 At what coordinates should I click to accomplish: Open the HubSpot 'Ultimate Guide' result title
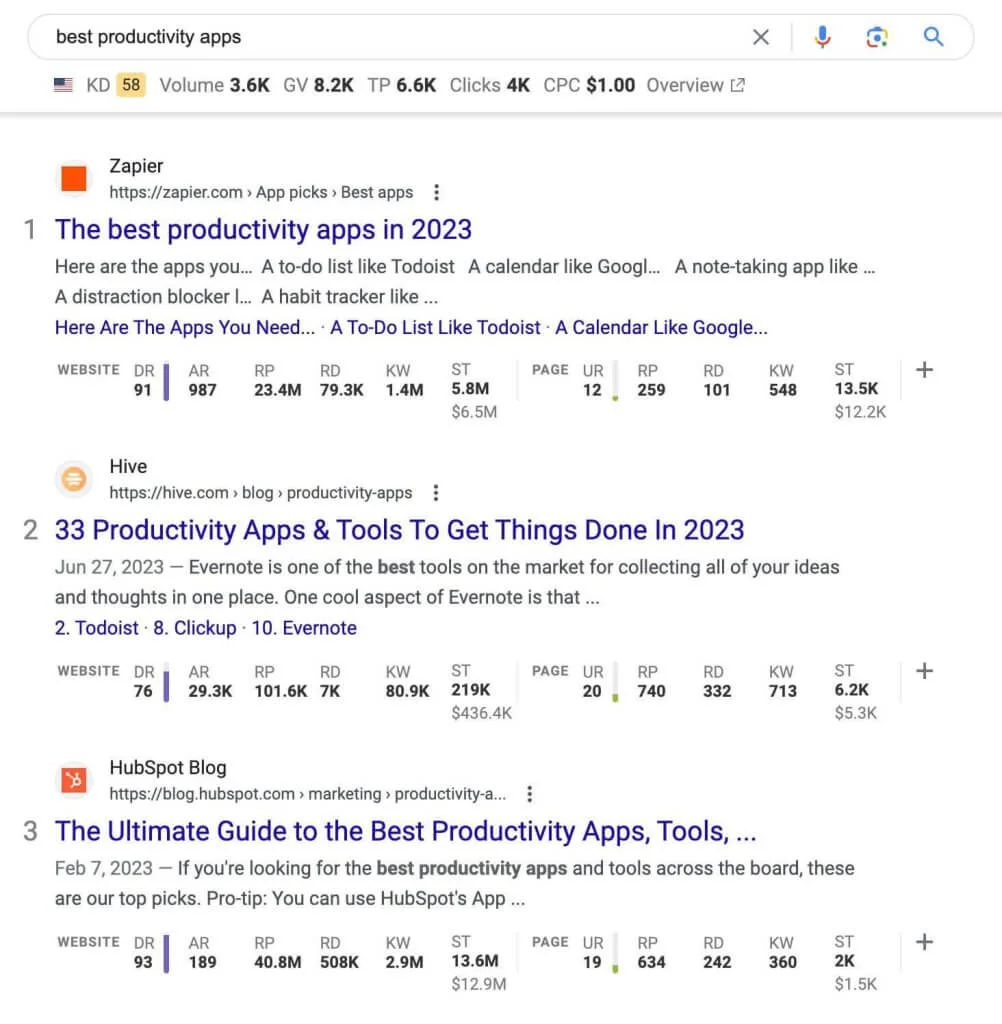point(405,831)
